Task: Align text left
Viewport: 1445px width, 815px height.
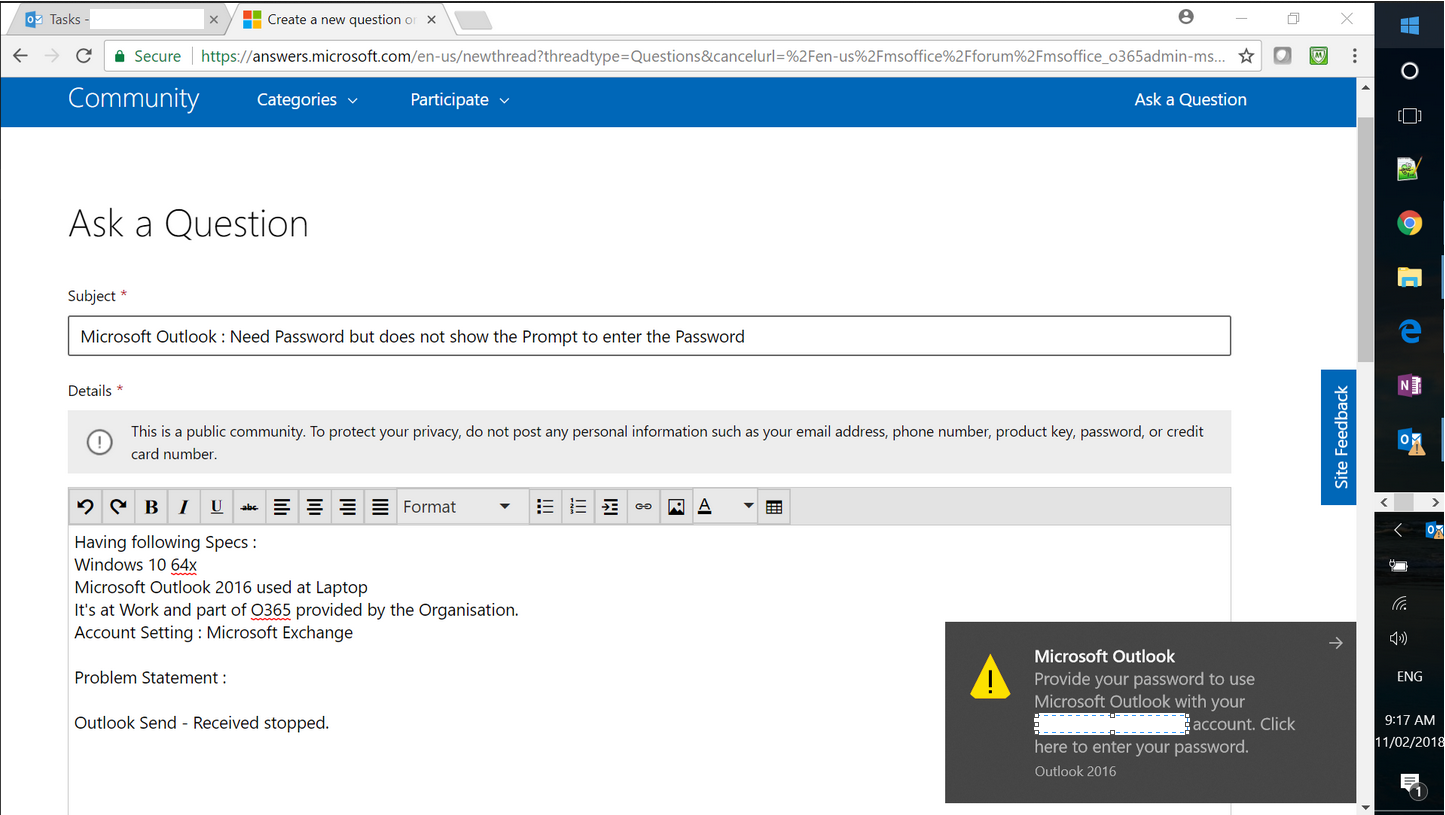Action: pos(282,507)
